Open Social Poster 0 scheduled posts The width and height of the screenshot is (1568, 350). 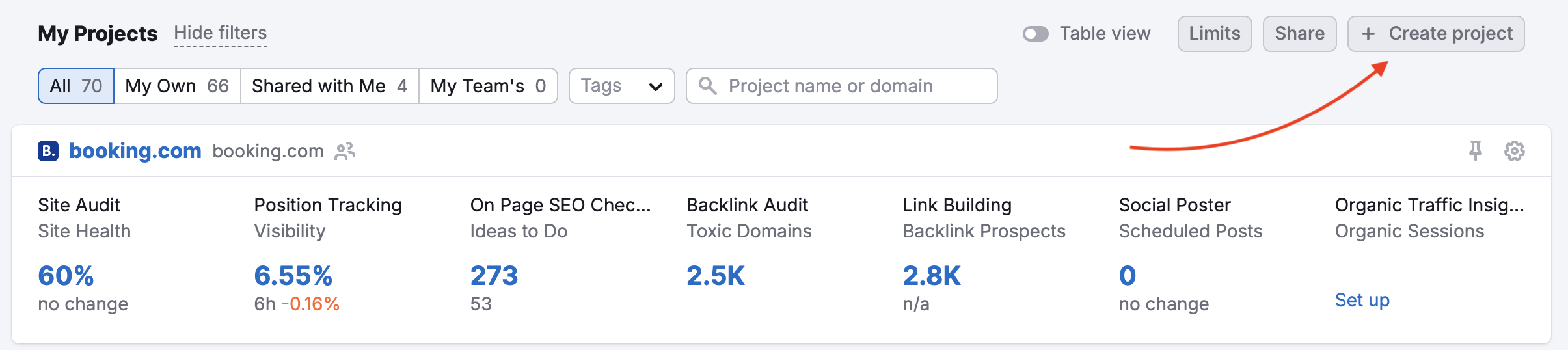point(1128,276)
